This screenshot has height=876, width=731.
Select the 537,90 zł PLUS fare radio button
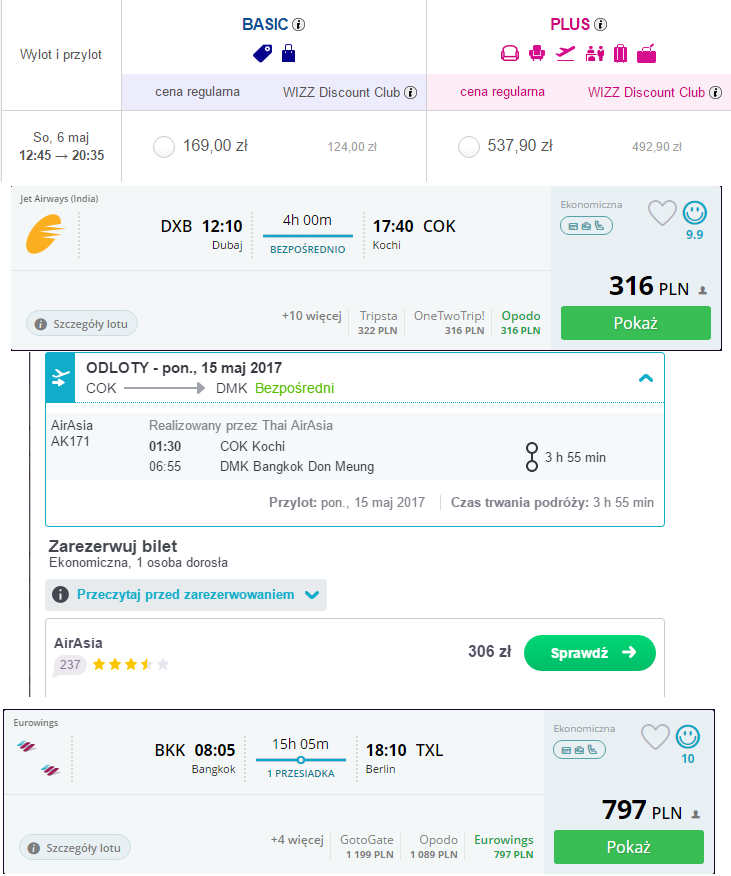(x=468, y=147)
